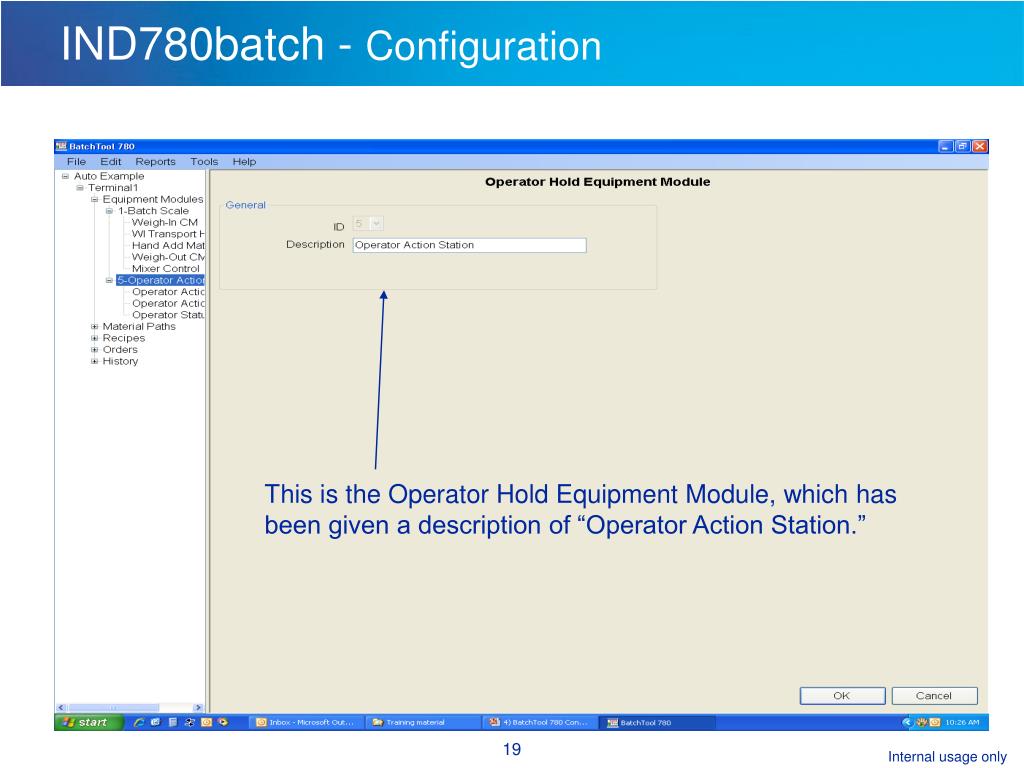The image size is (1024, 768).
Task: Select Weigh-Out CM in the tree
Action: click(168, 257)
